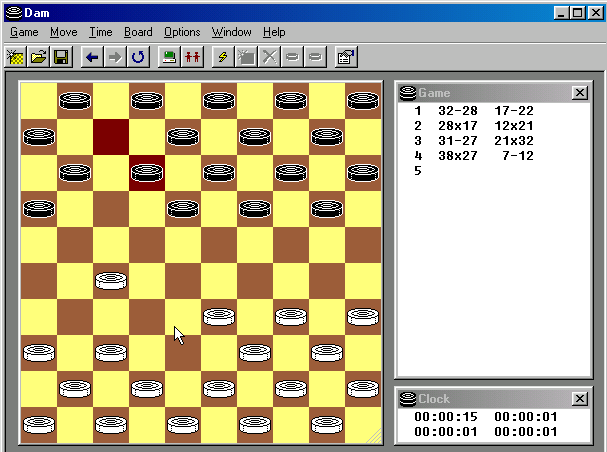Close the Clock panel
This screenshot has height=452, width=607.
pyautogui.click(x=580, y=399)
